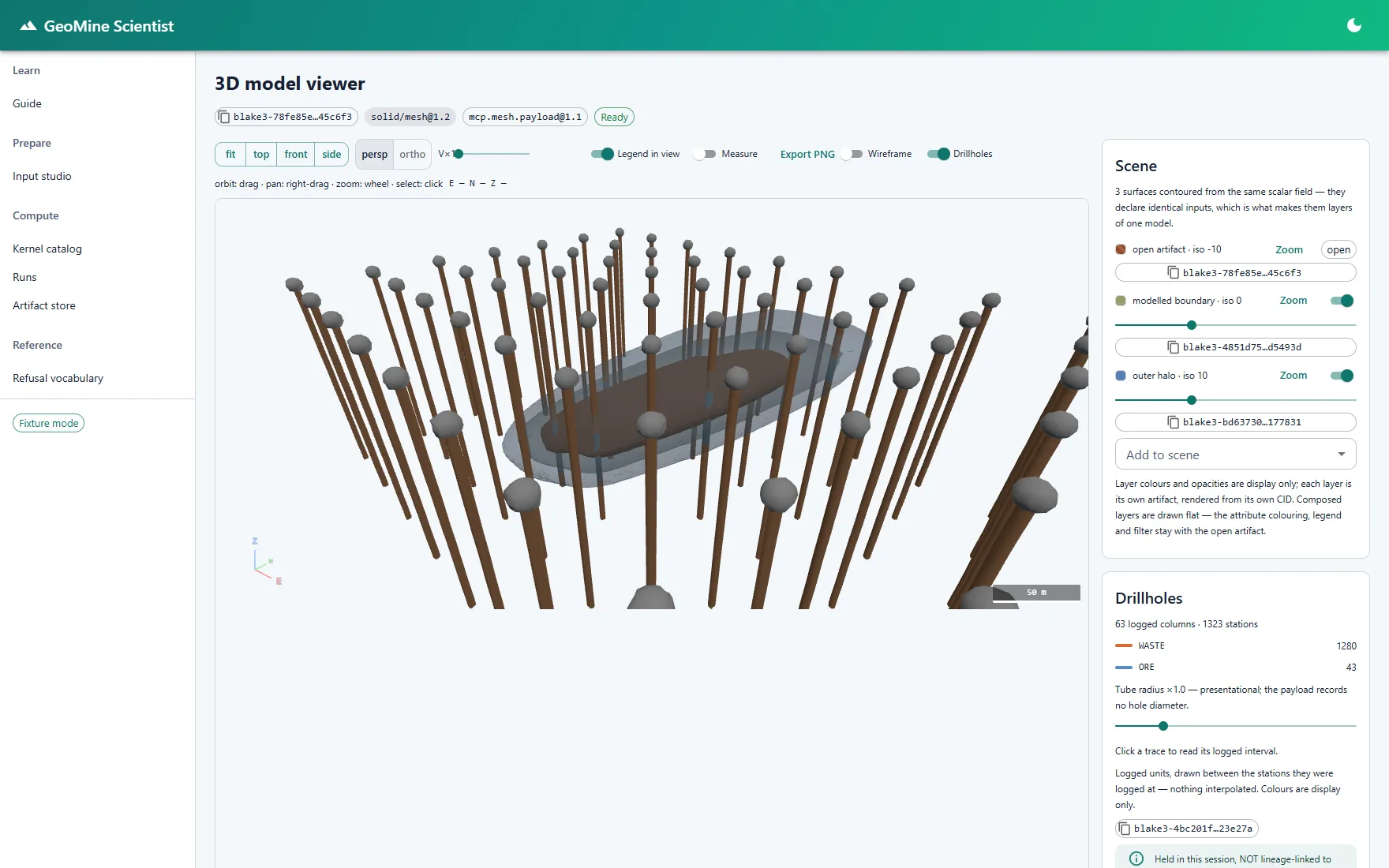Screen dimensions: 1389x868
Task: Hide the outer halo layer
Action: pyautogui.click(x=1342, y=376)
